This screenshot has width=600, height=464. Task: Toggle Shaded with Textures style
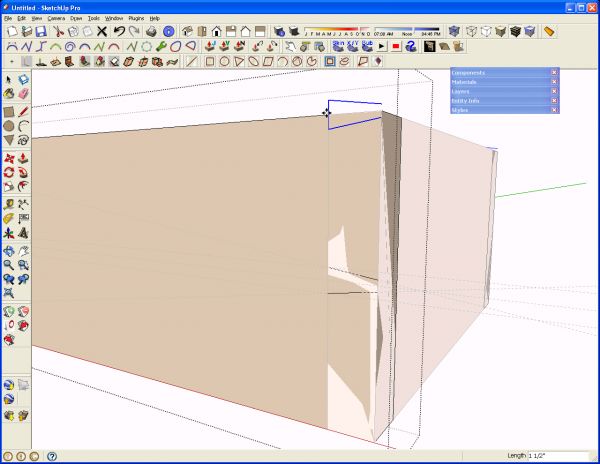pyautogui.click(x=515, y=31)
